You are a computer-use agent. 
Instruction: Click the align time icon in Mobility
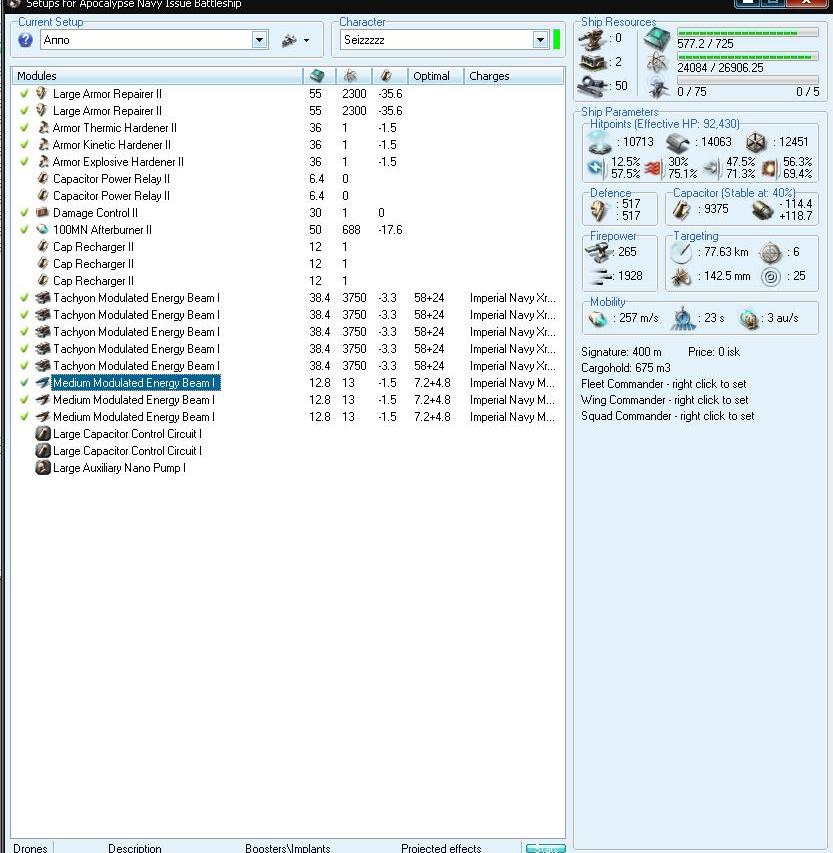(682, 318)
